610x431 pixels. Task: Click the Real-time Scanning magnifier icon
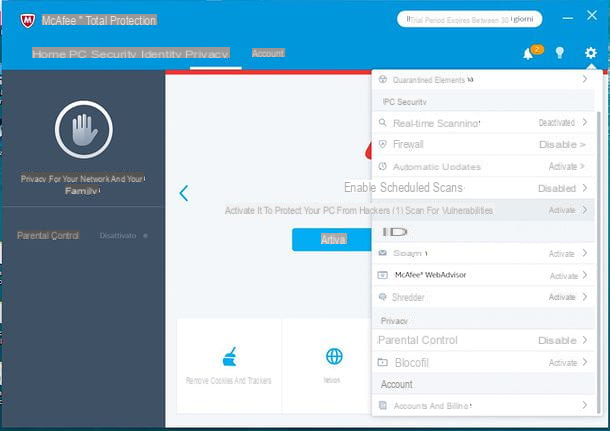383,123
